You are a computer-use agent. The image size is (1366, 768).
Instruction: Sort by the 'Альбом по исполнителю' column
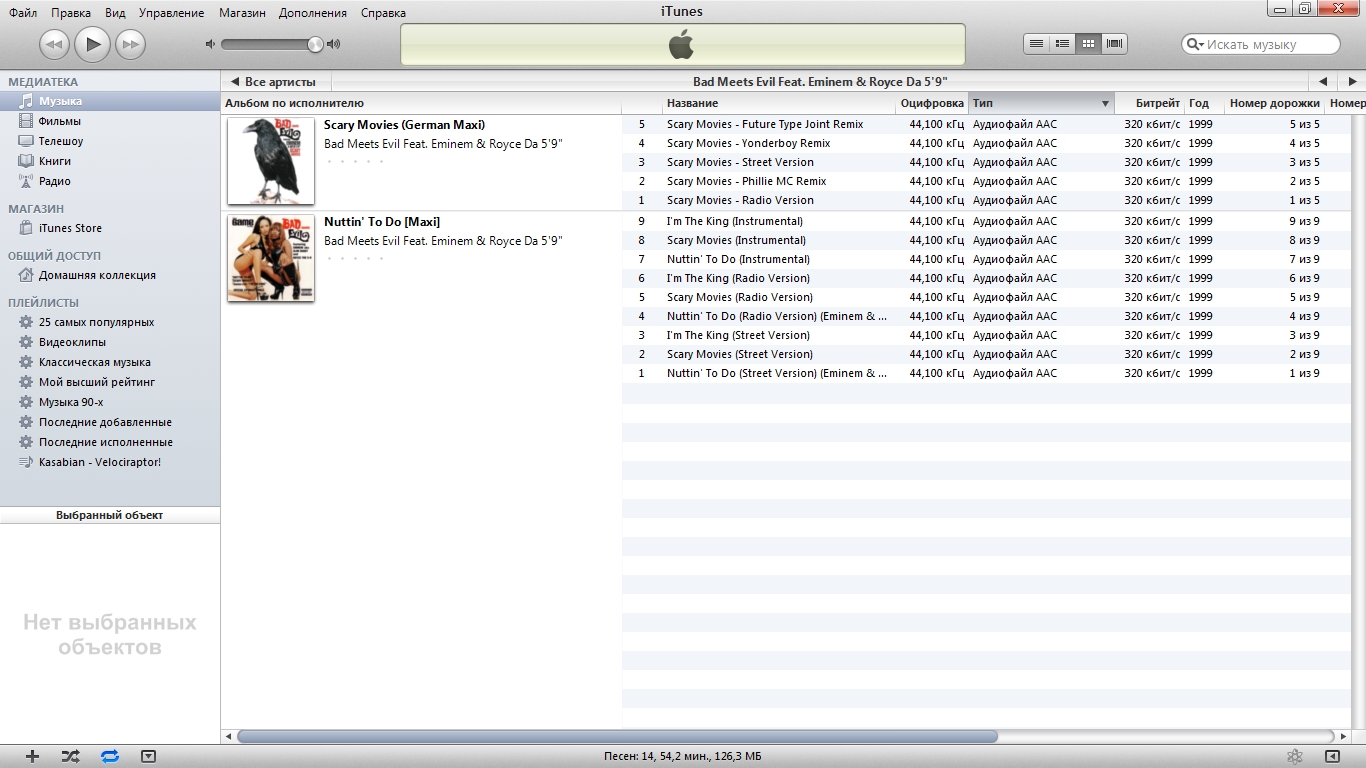coord(421,103)
